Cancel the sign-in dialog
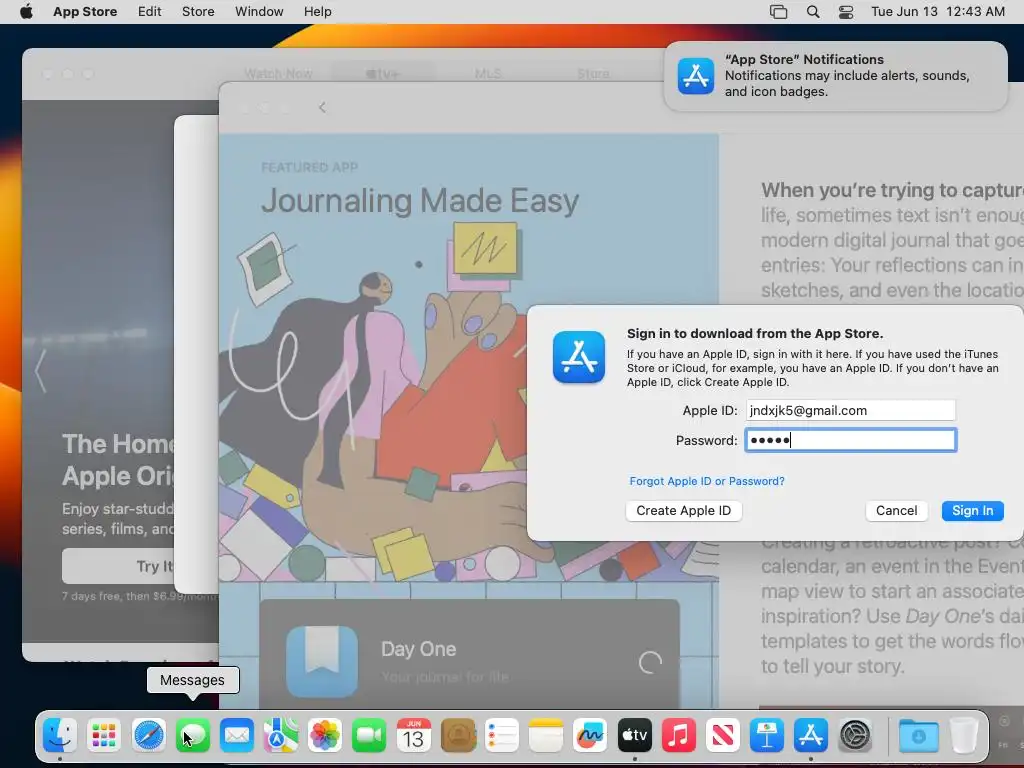The height and width of the screenshot is (768, 1024). click(x=897, y=511)
